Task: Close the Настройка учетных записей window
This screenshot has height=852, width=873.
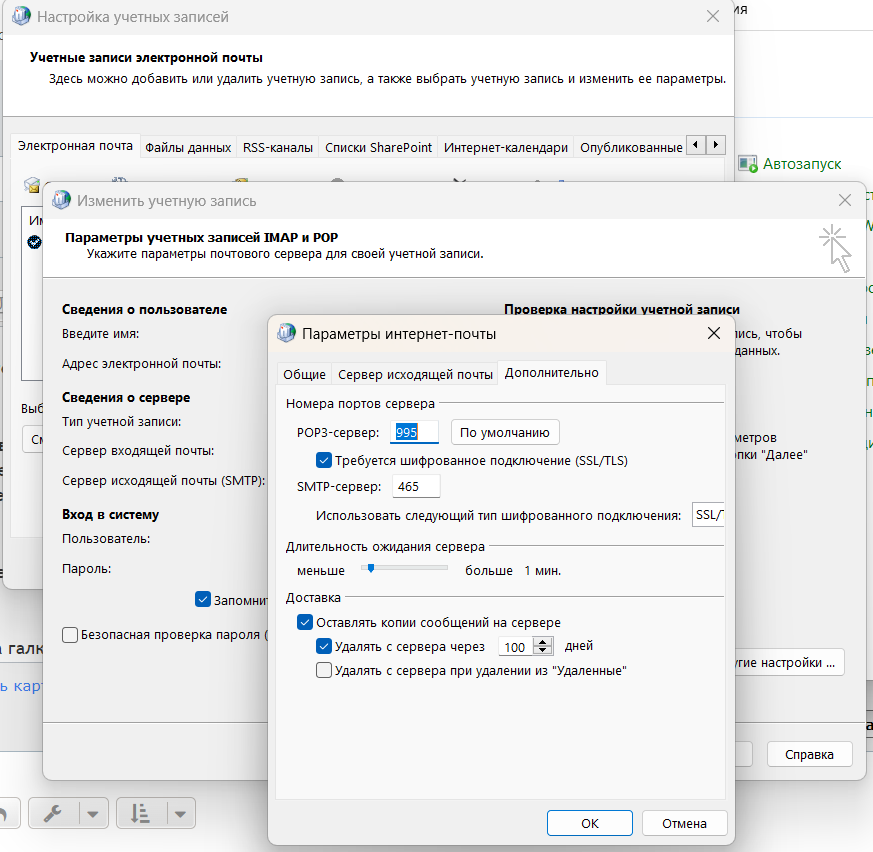Action: tap(713, 16)
